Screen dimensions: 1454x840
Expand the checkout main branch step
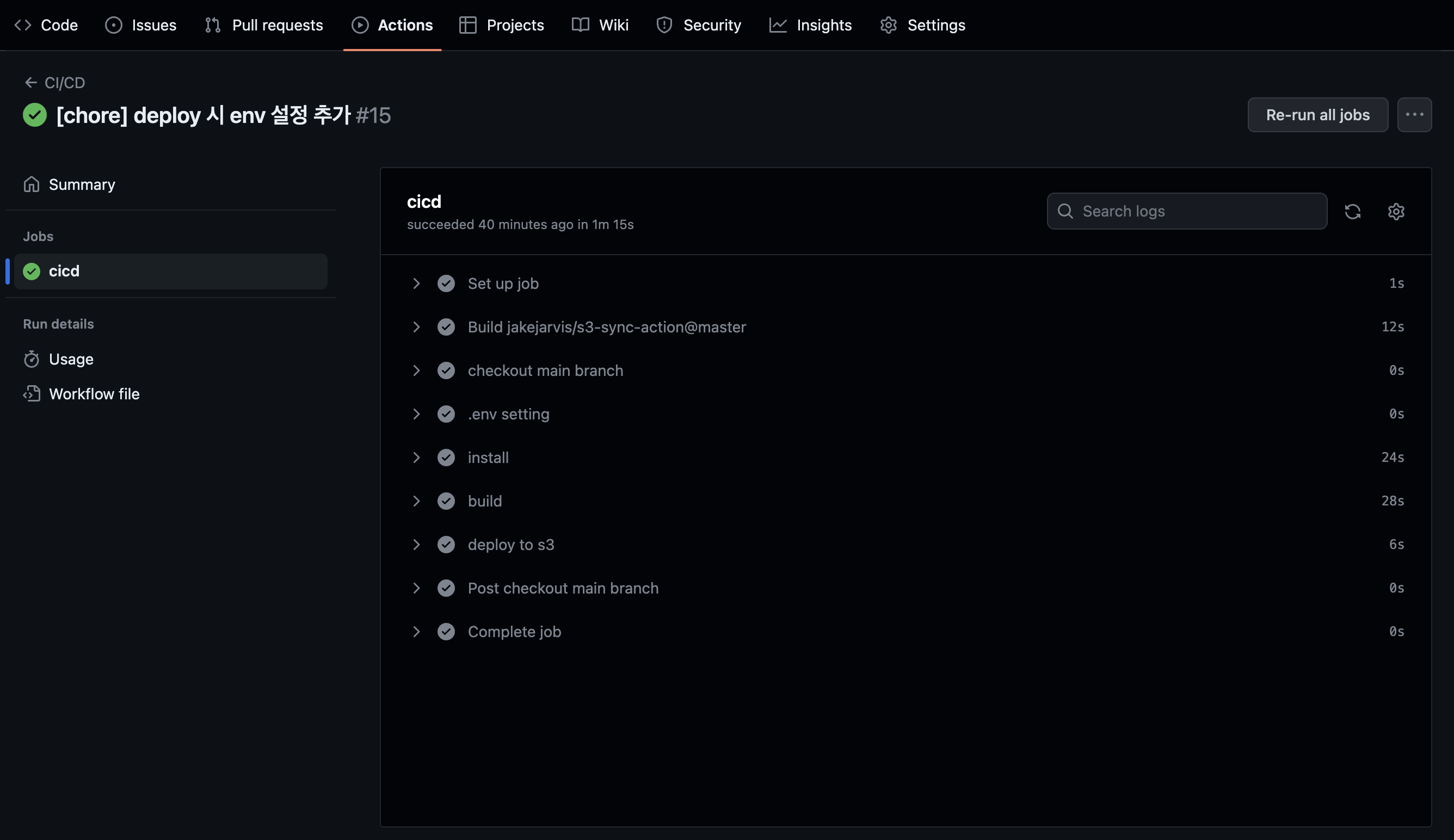[416, 370]
